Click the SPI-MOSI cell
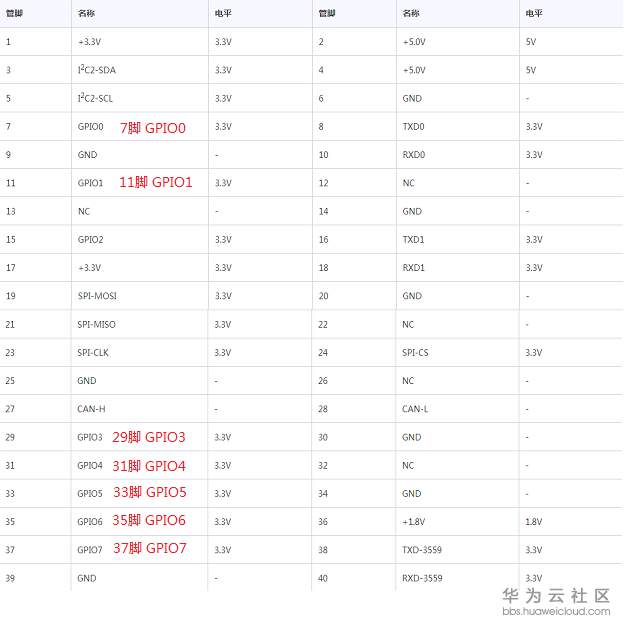The image size is (624, 626). tap(97, 296)
